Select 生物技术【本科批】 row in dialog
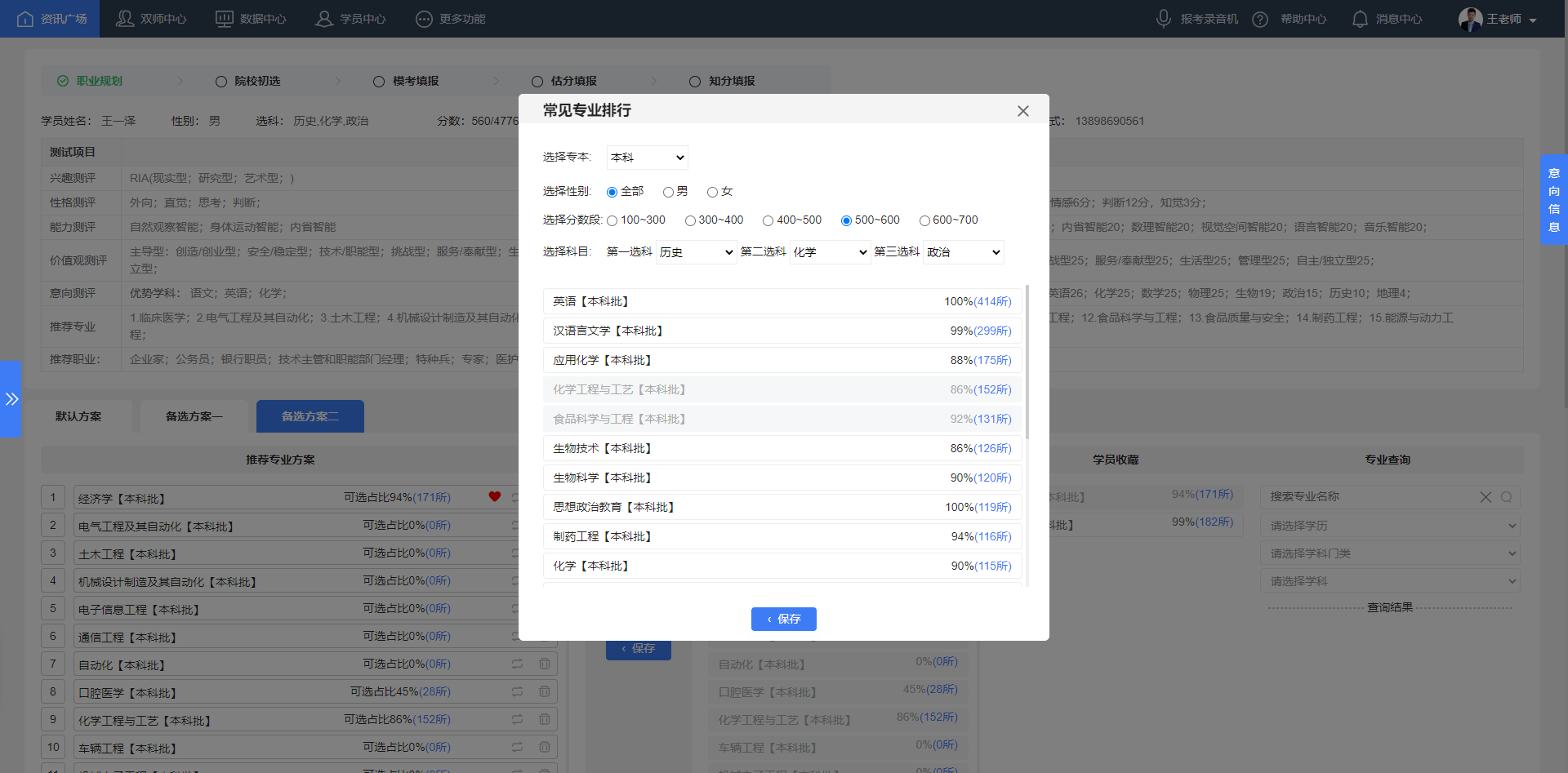The height and width of the screenshot is (773, 1568). click(782, 448)
